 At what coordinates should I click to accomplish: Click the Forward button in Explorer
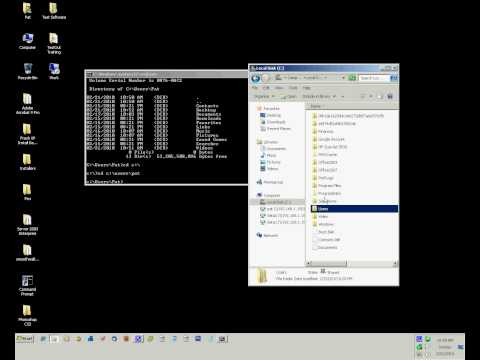pos(266,79)
